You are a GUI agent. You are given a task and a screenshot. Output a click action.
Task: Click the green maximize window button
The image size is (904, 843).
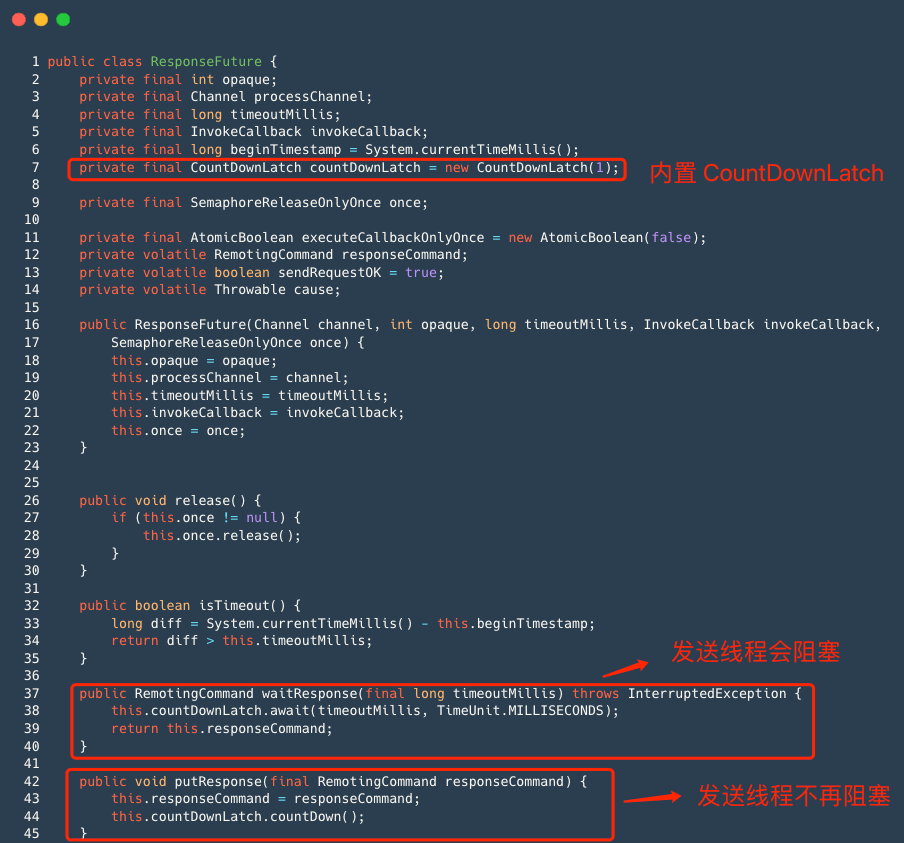click(62, 18)
